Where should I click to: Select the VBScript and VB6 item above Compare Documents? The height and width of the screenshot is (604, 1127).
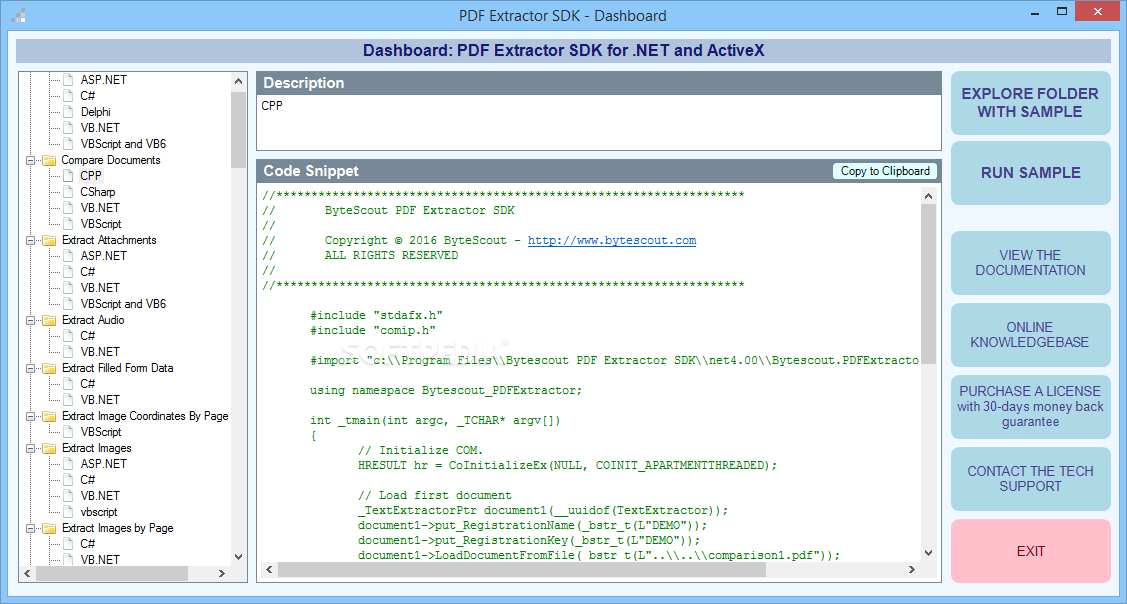(x=123, y=144)
